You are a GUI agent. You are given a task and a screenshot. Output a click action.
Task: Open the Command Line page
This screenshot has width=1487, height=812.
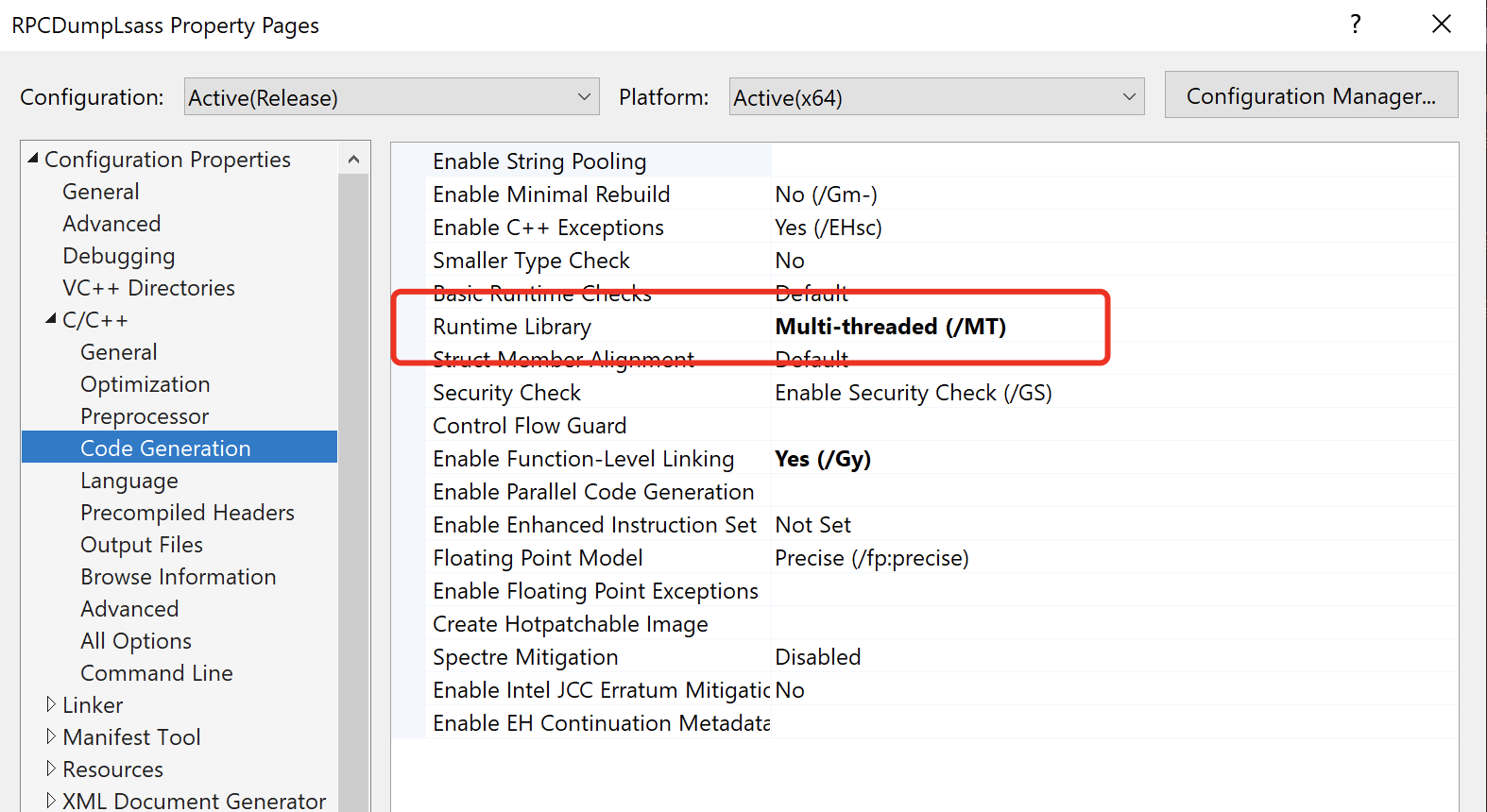(x=156, y=673)
